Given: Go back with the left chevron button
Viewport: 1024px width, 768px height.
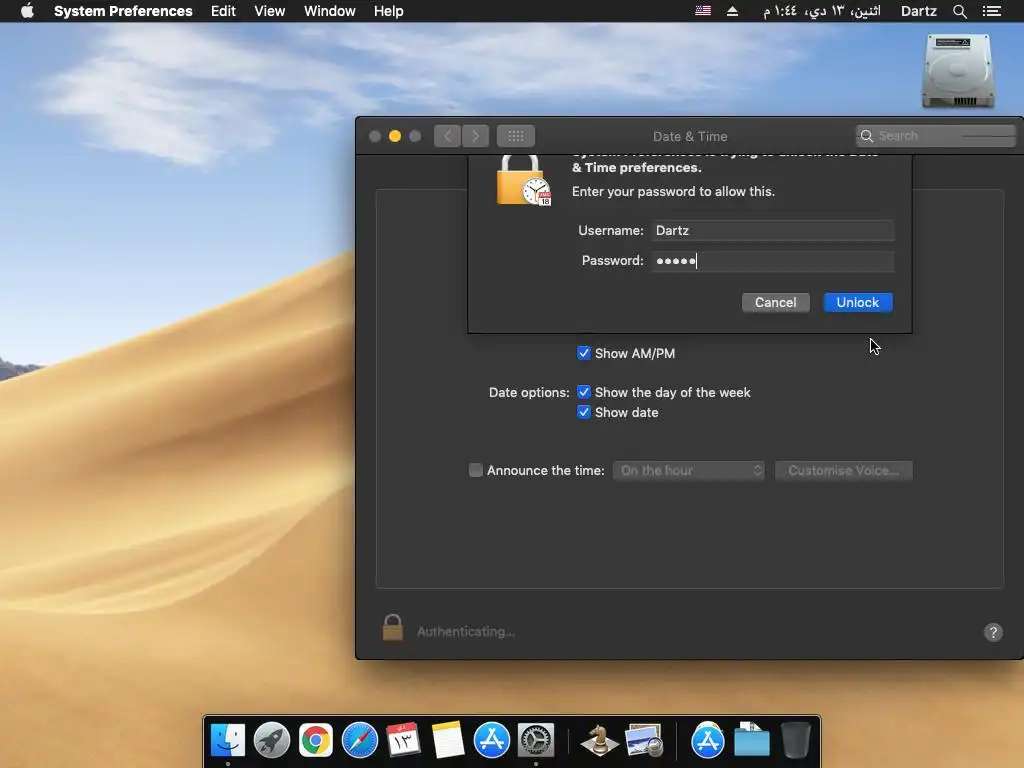Looking at the screenshot, I should pyautogui.click(x=447, y=136).
